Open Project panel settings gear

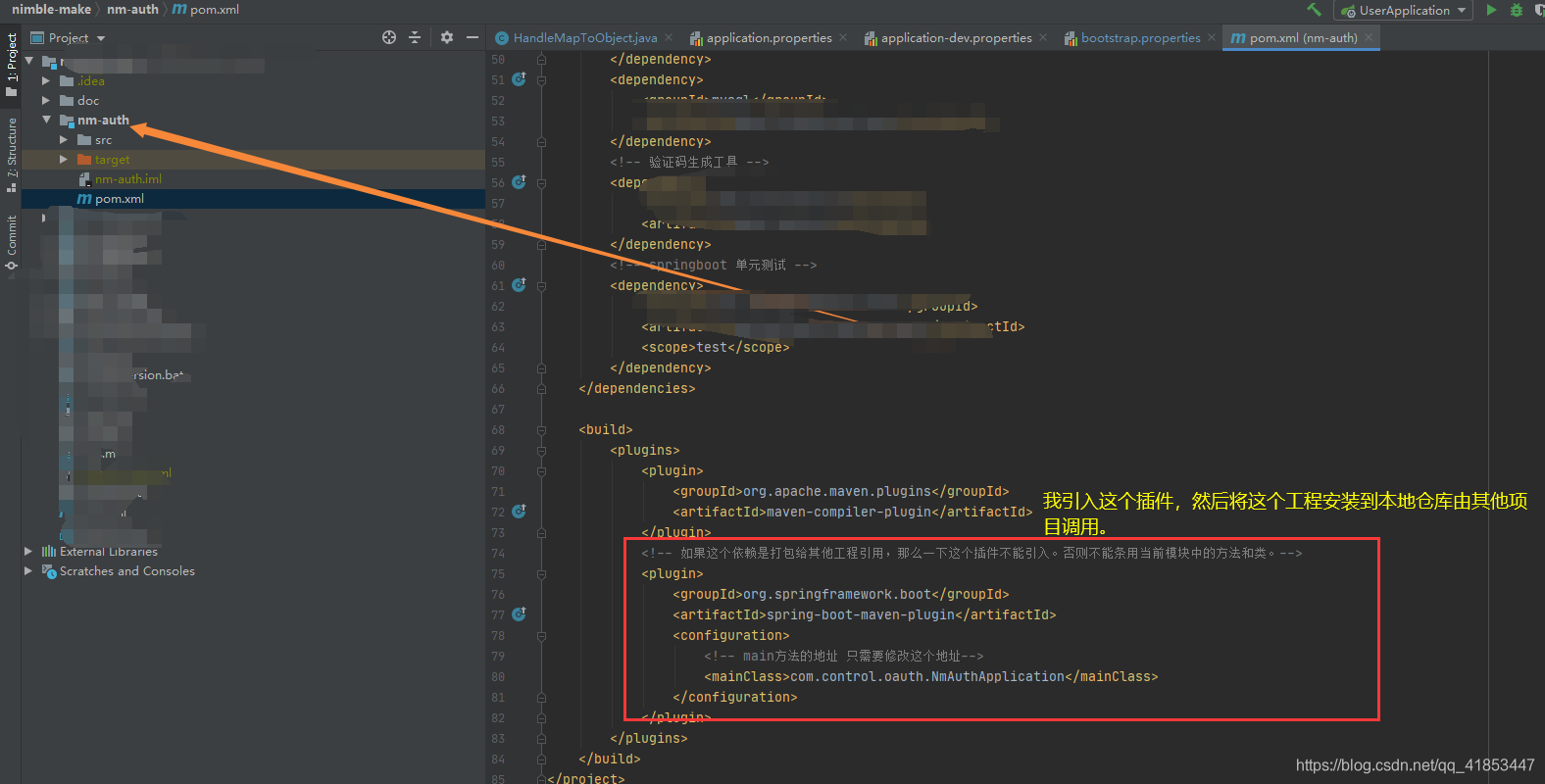coord(447,37)
